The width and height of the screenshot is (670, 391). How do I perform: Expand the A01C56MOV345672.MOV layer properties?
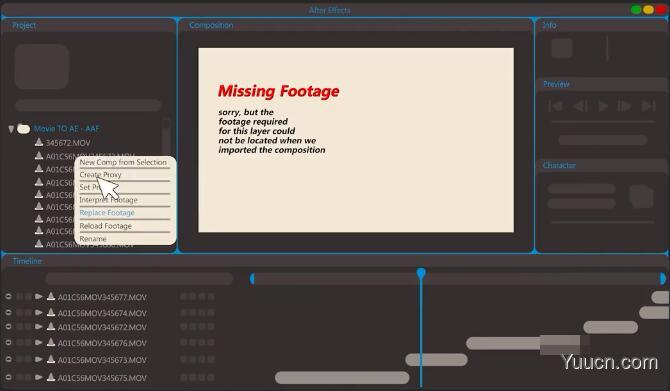coord(38,327)
